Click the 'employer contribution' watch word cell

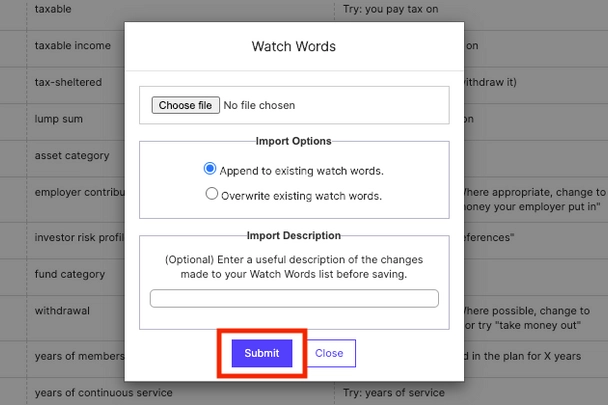(x=78, y=192)
